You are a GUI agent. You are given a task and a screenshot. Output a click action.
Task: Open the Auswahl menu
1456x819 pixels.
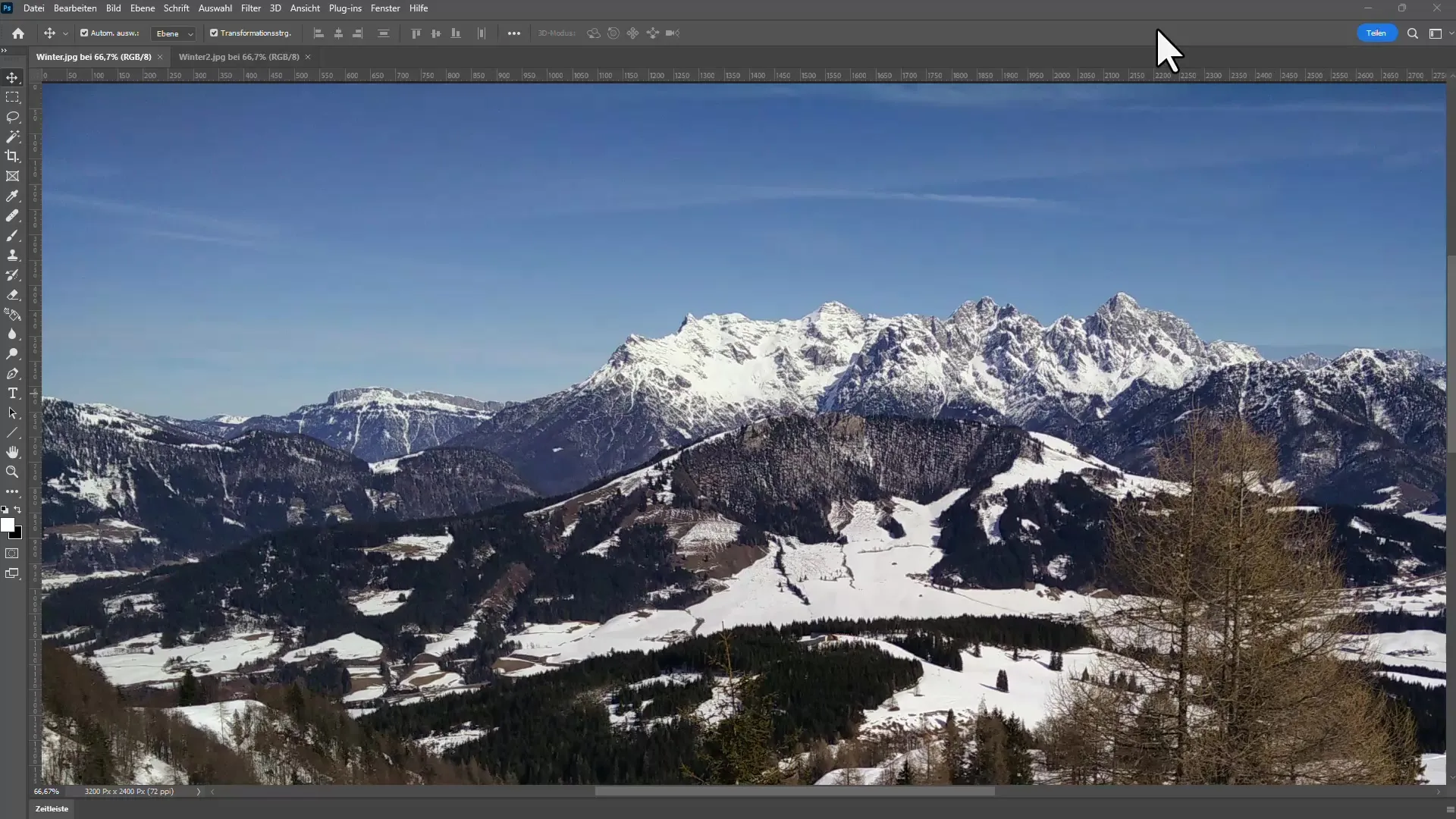pos(215,8)
